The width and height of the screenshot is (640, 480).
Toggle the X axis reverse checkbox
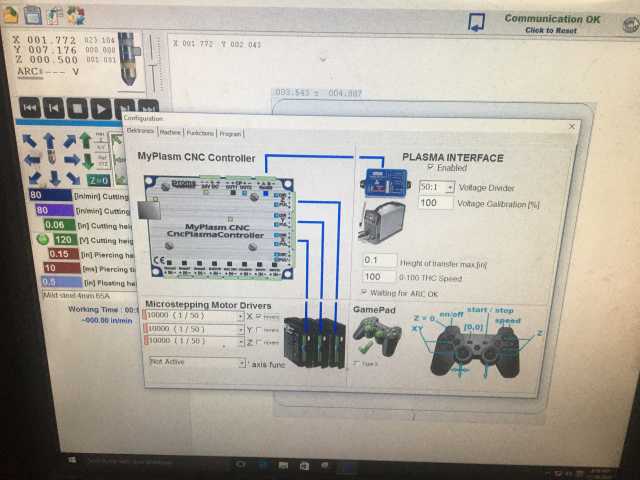258,316
